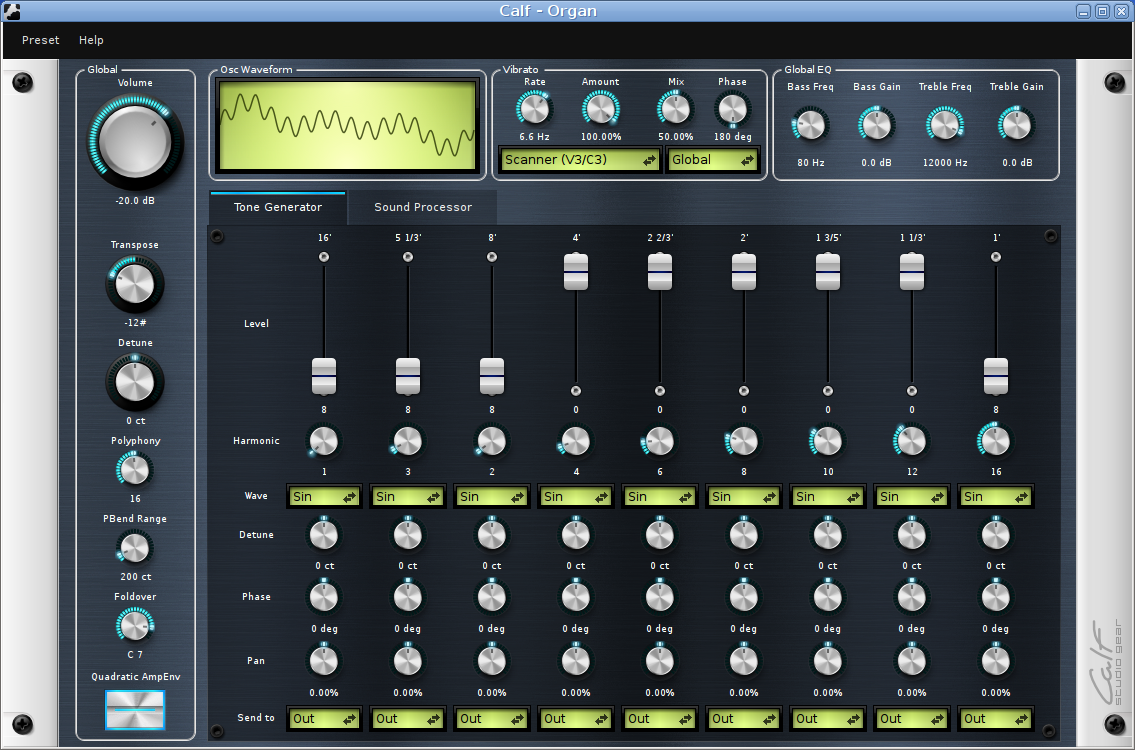Screen dimensions: 1135x750
Task: Click the 200 ct pitch bend value
Action: (135, 577)
